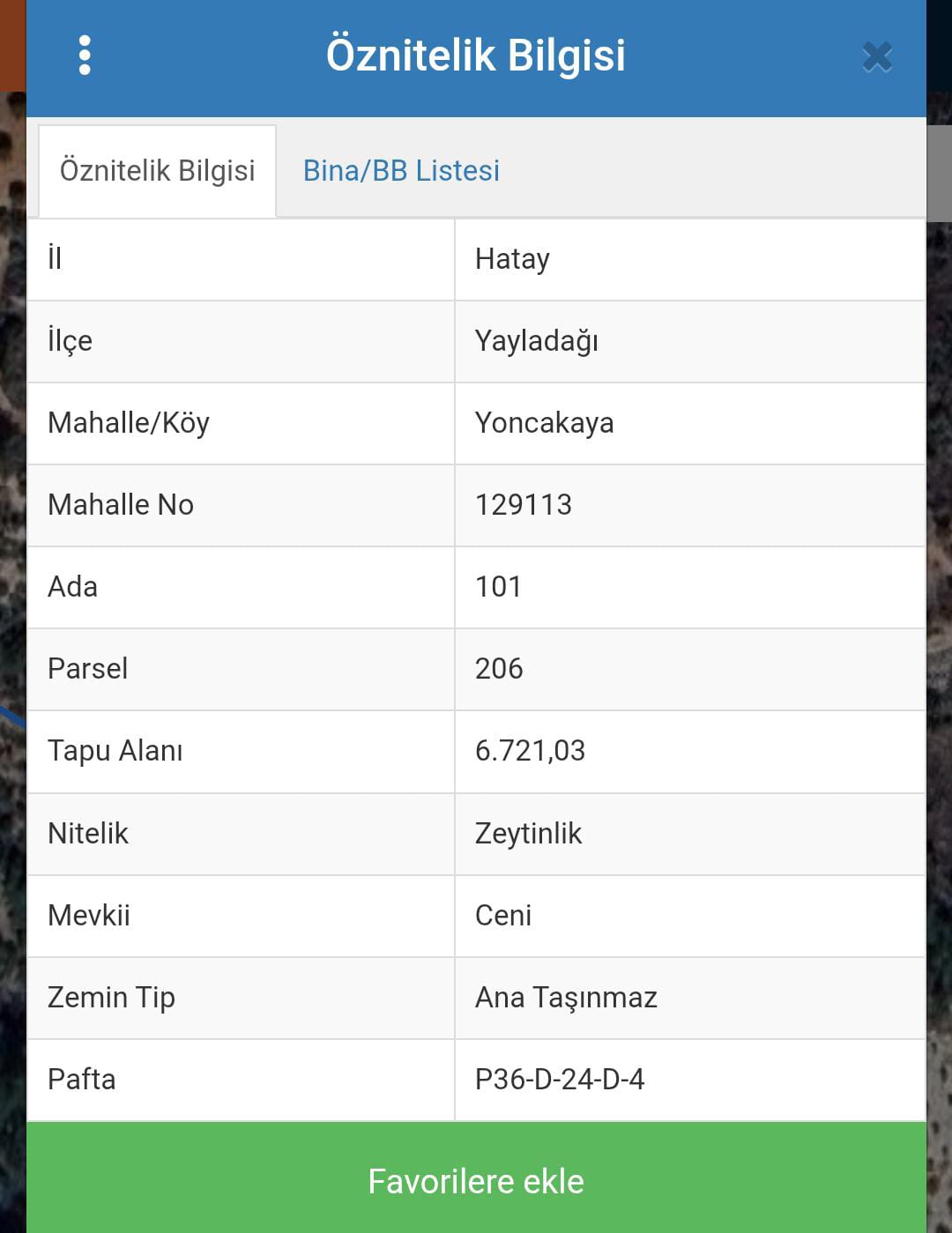Image resolution: width=952 pixels, height=1233 pixels.
Task: Click the Mevkii value Ceni
Action: click(503, 916)
